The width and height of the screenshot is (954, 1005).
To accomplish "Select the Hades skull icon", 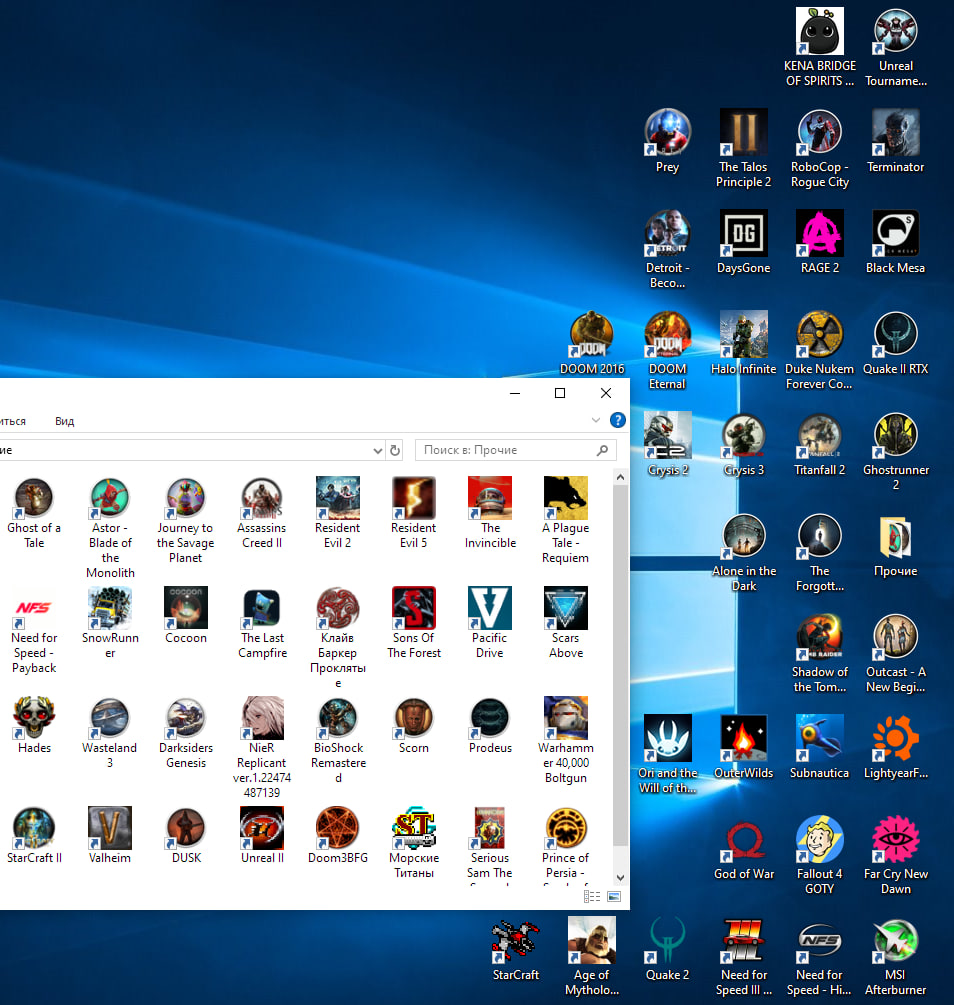I will [34, 718].
